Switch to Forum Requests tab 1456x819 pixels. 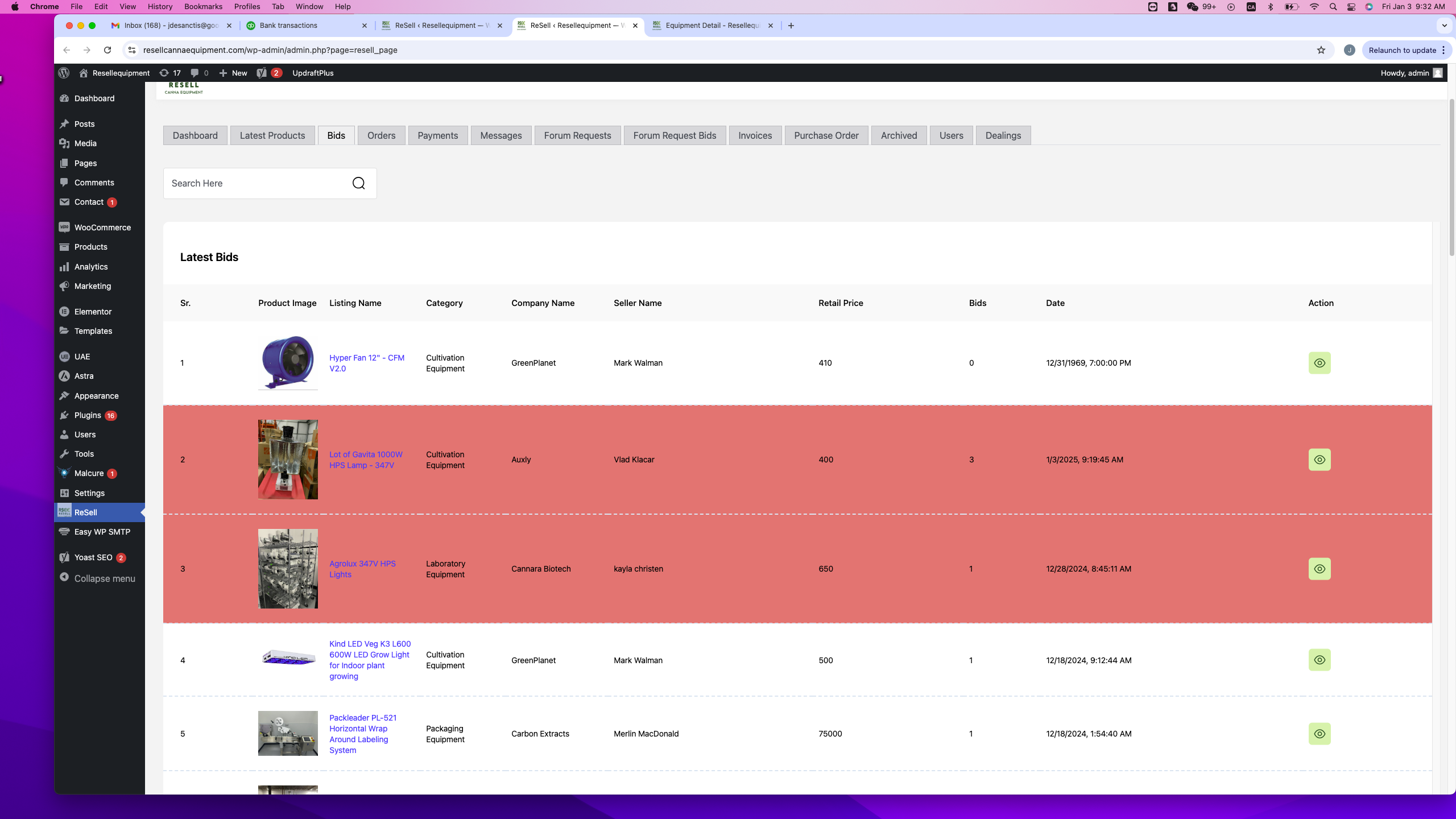click(x=577, y=135)
